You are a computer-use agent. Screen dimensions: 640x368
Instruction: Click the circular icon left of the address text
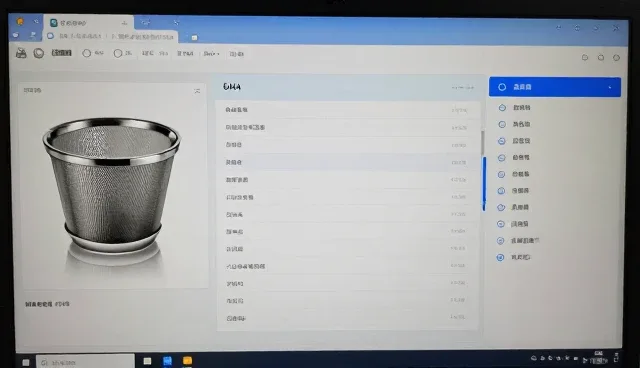click(x=50, y=36)
